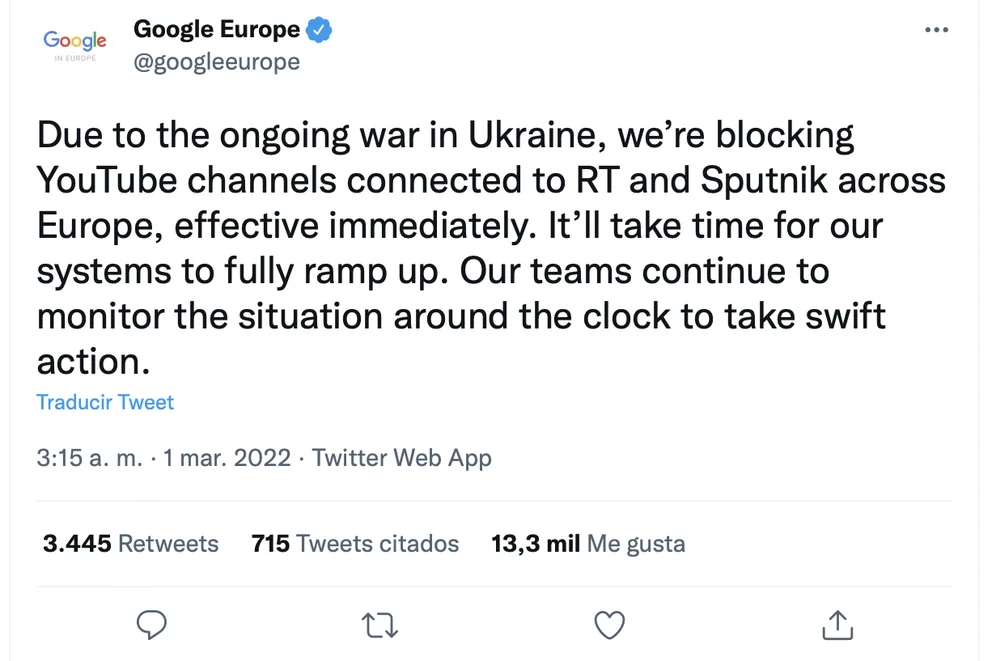View the 3.445 Retweets list
This screenshot has width=992, height=661.
130,544
